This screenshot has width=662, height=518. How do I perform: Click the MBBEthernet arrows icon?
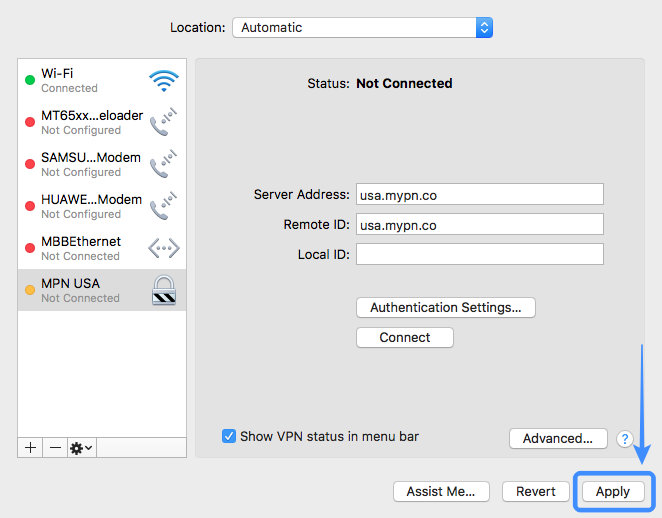pyautogui.click(x=164, y=248)
